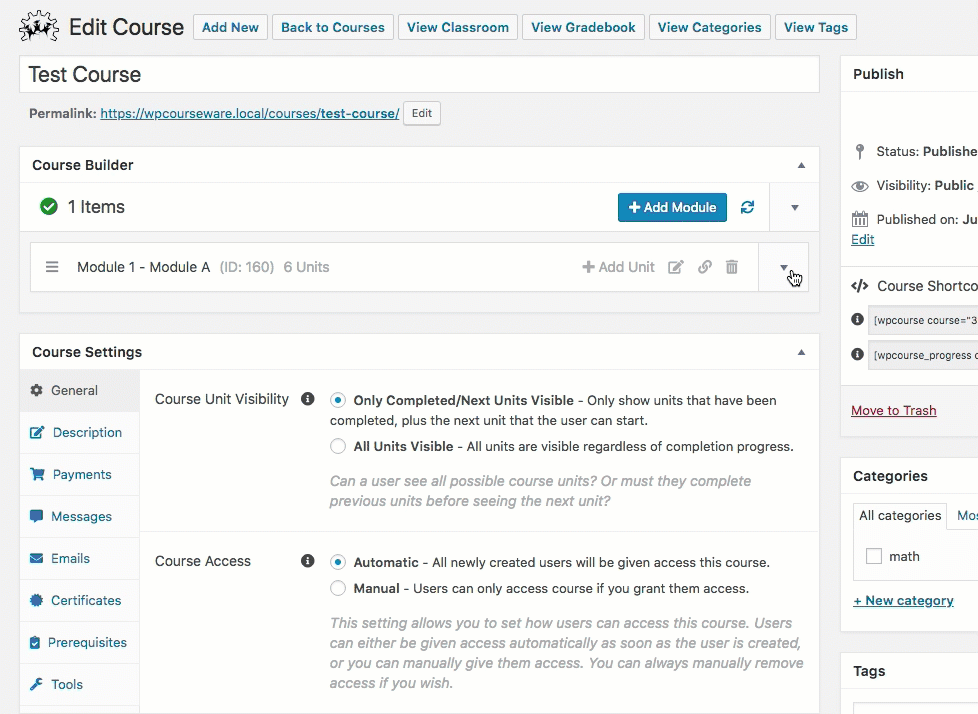Open the Certificates settings tab

pos(80,601)
